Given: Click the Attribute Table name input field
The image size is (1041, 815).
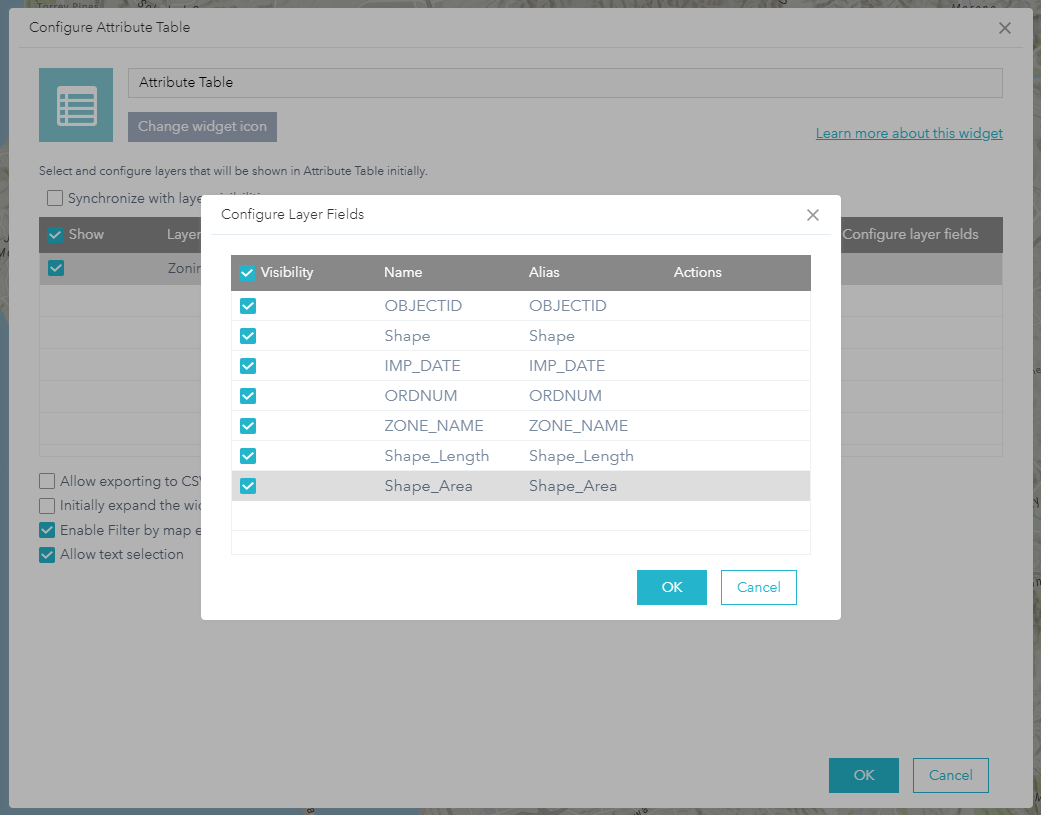Looking at the screenshot, I should click(x=565, y=83).
